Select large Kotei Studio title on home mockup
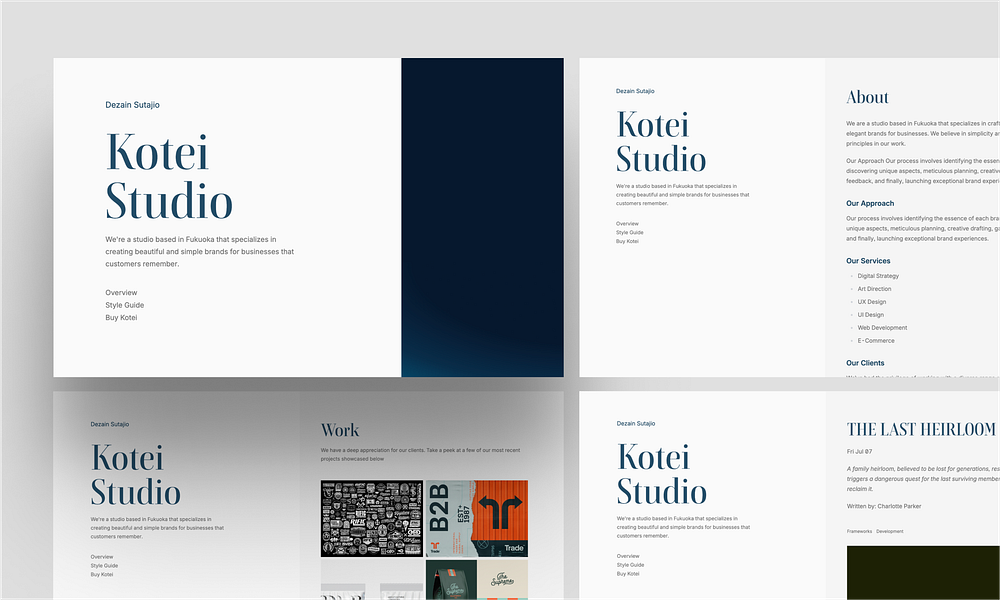Viewport: 1000px width, 600px height. tap(169, 176)
